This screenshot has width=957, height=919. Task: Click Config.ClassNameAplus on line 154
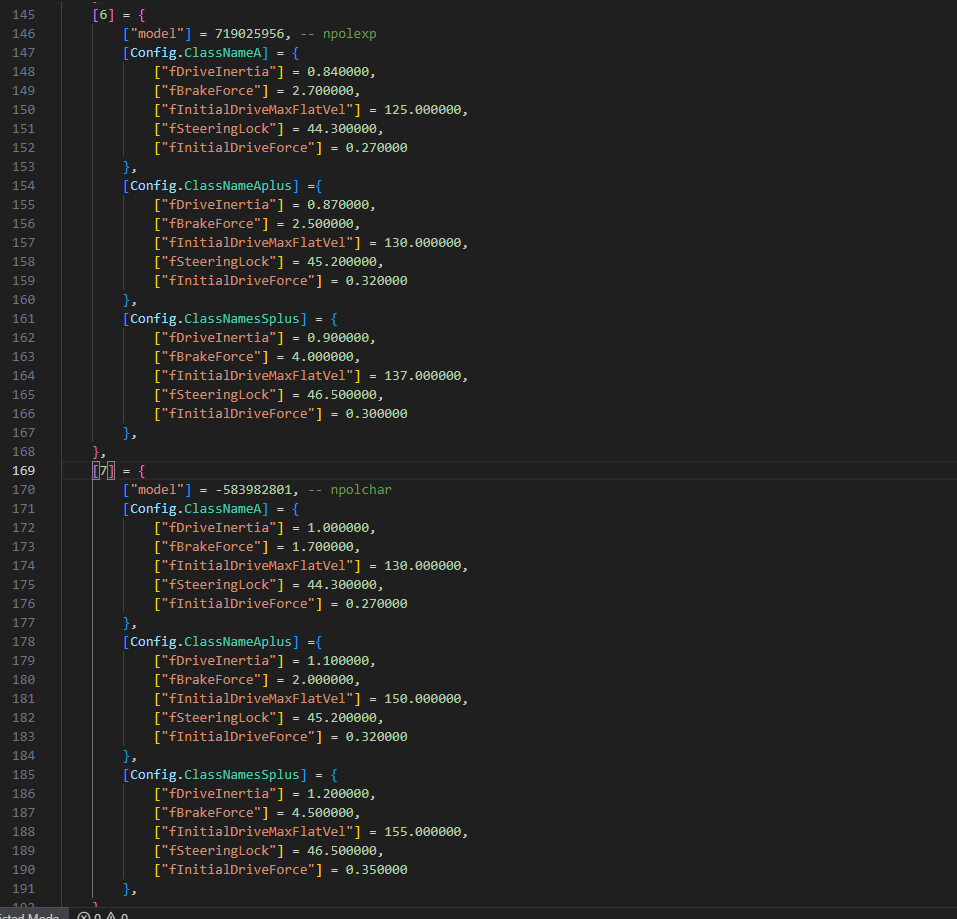coord(211,186)
